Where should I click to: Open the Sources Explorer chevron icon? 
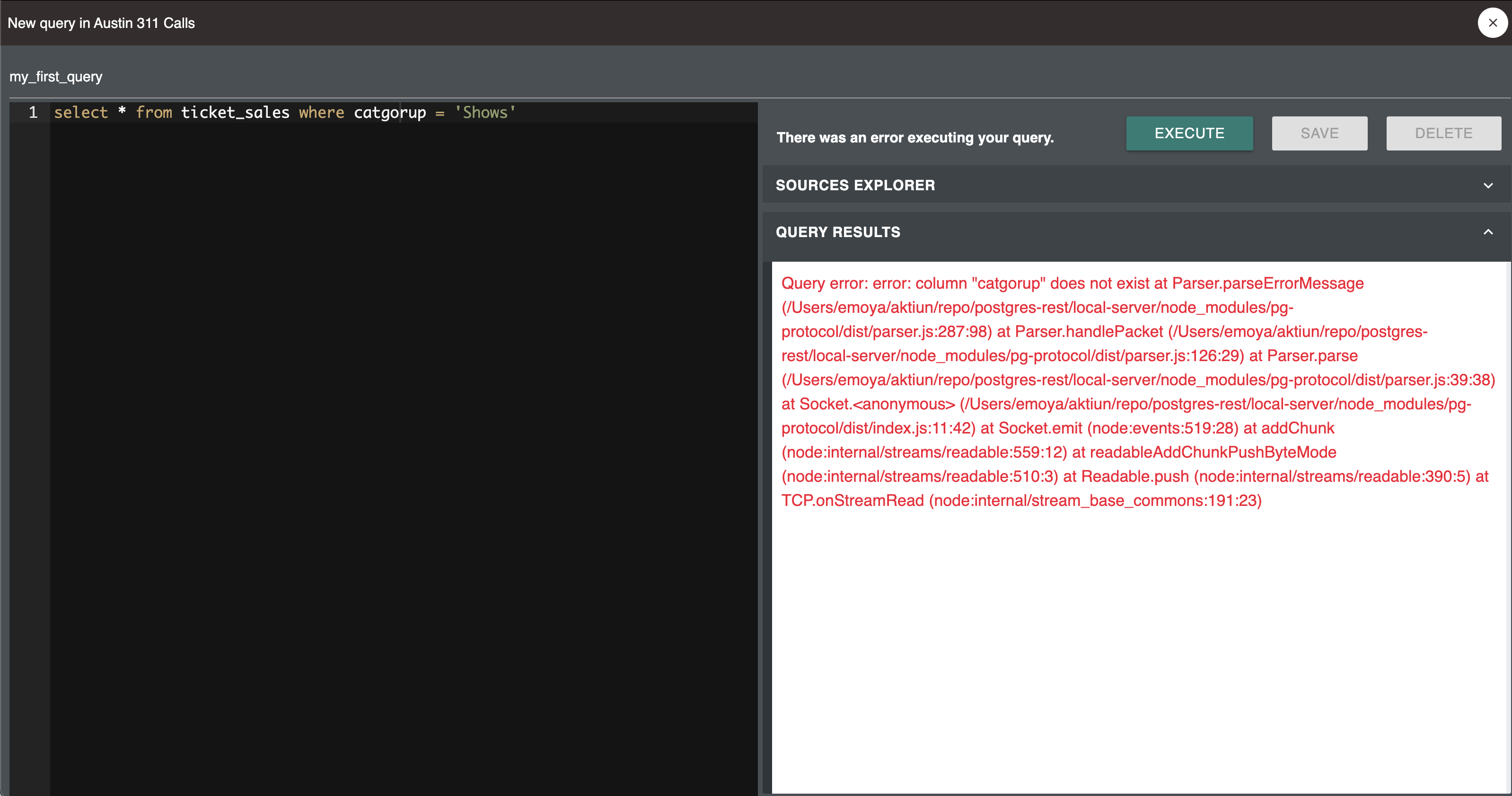[x=1488, y=186]
